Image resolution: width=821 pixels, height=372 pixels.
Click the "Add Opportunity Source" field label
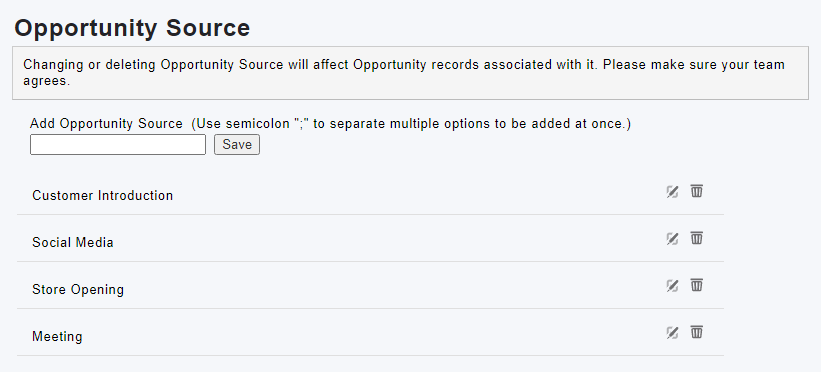point(106,124)
